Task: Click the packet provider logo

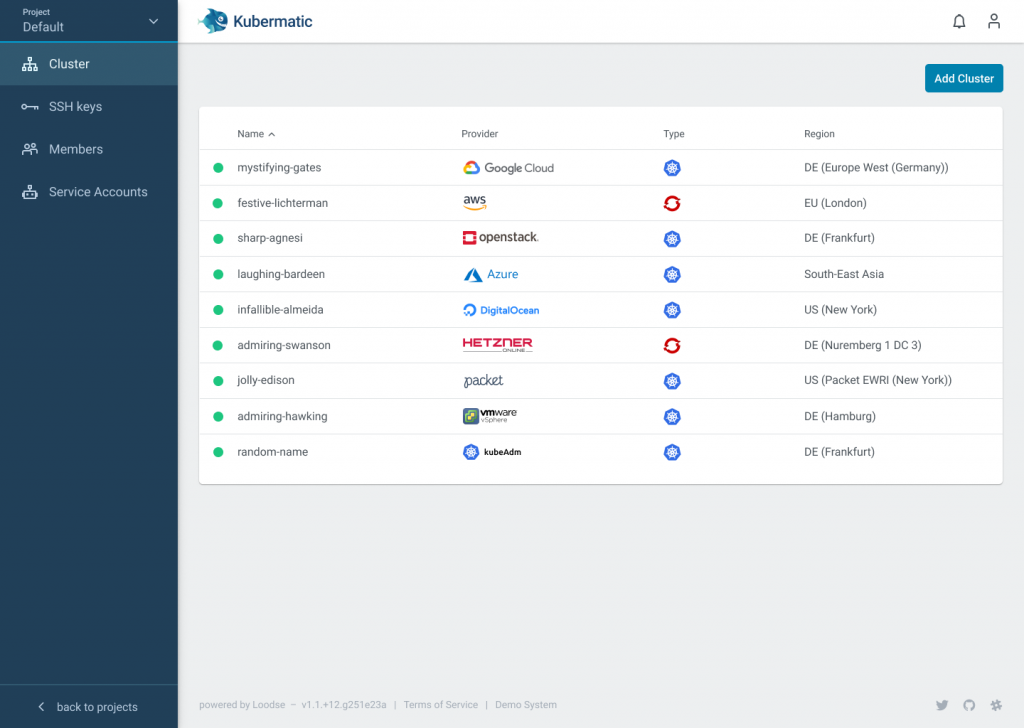Action: 483,381
